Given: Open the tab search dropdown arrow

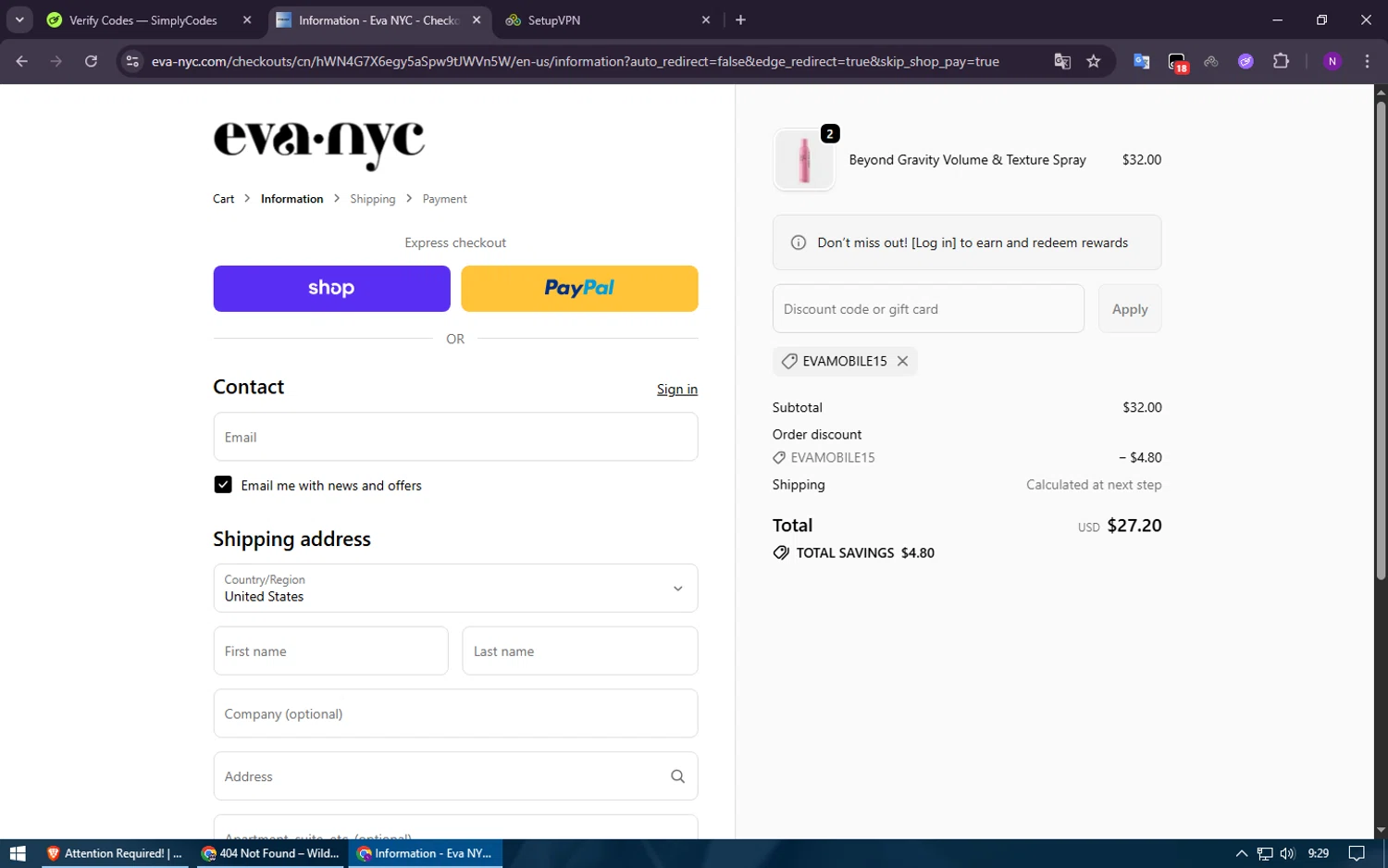Looking at the screenshot, I should (19, 19).
